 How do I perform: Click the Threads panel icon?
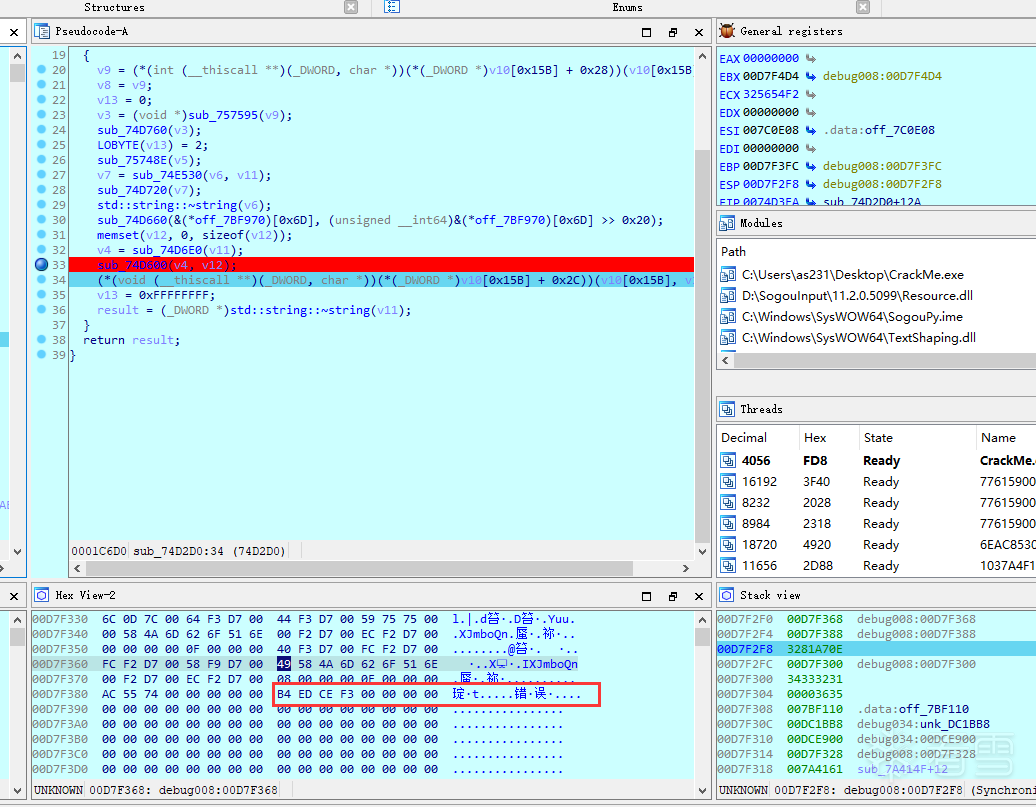point(727,409)
